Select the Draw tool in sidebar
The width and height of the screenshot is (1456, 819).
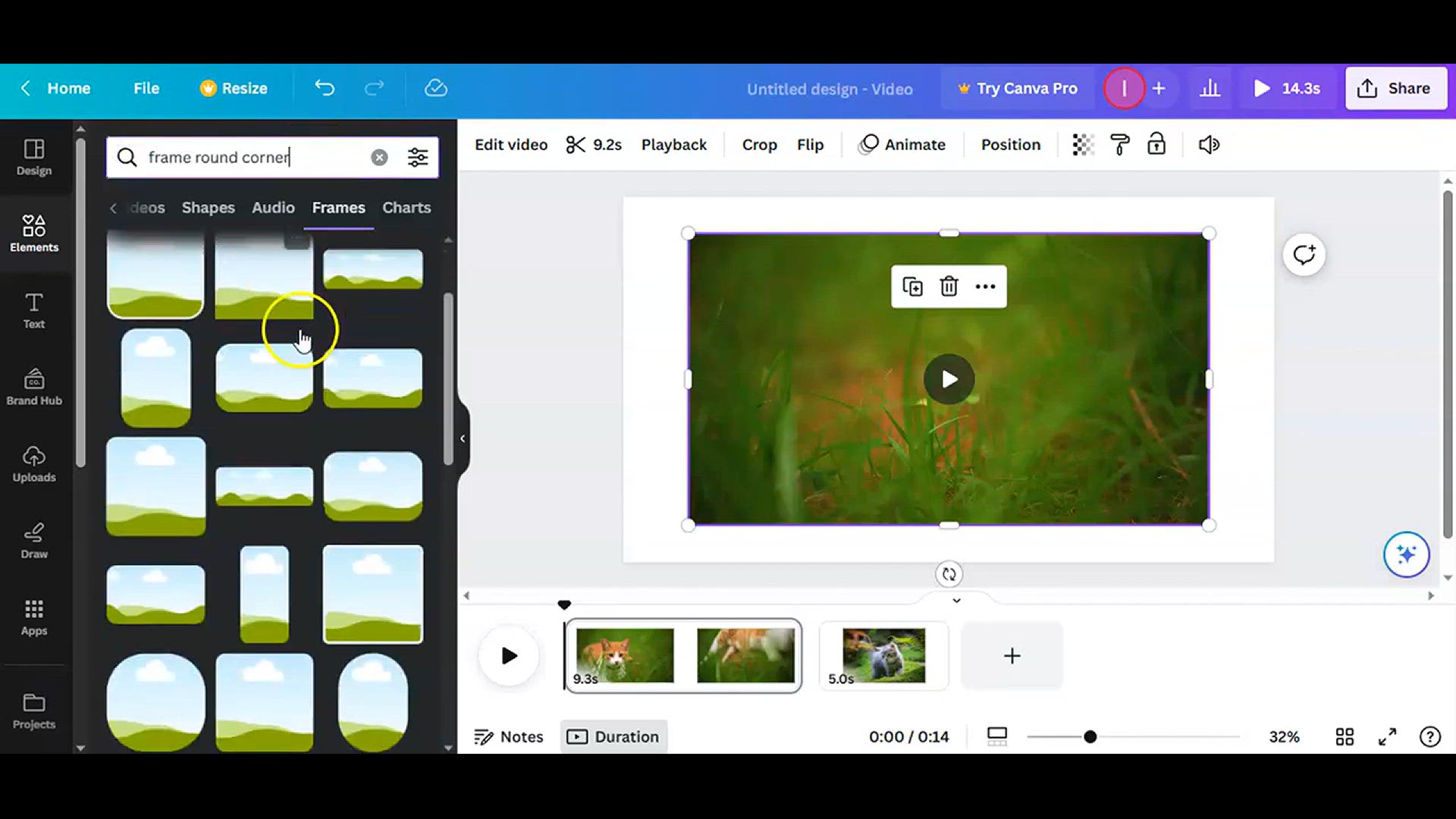tap(34, 540)
